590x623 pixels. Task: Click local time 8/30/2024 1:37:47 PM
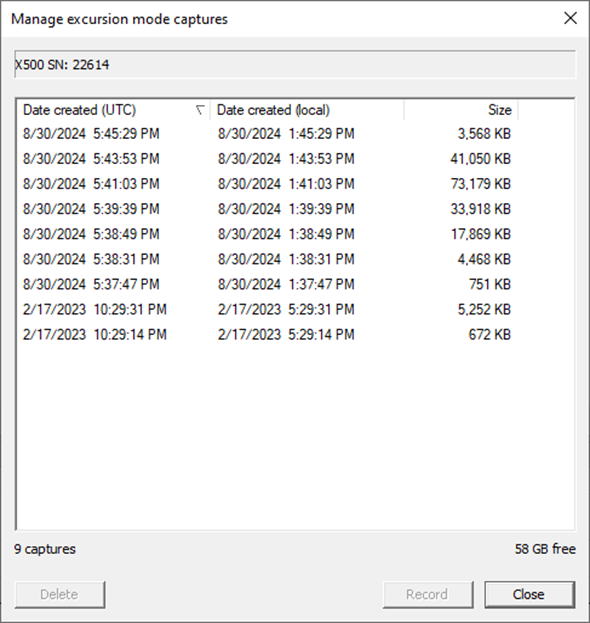click(286, 284)
